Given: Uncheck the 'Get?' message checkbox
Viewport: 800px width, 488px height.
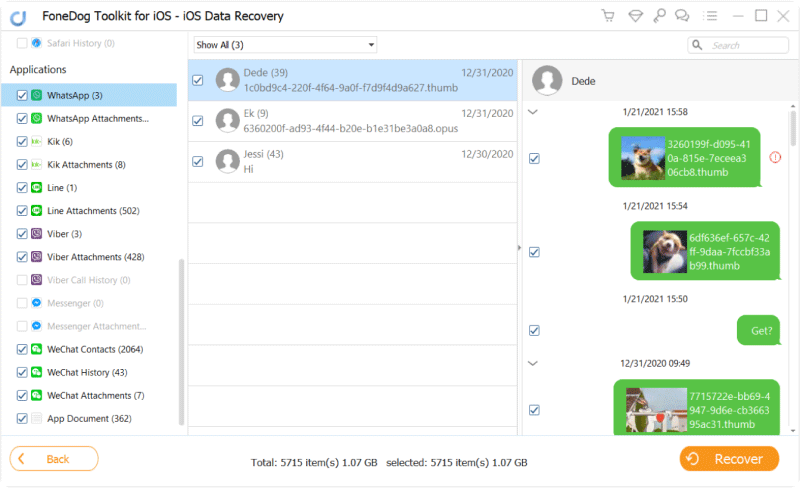Looking at the screenshot, I should [534, 330].
